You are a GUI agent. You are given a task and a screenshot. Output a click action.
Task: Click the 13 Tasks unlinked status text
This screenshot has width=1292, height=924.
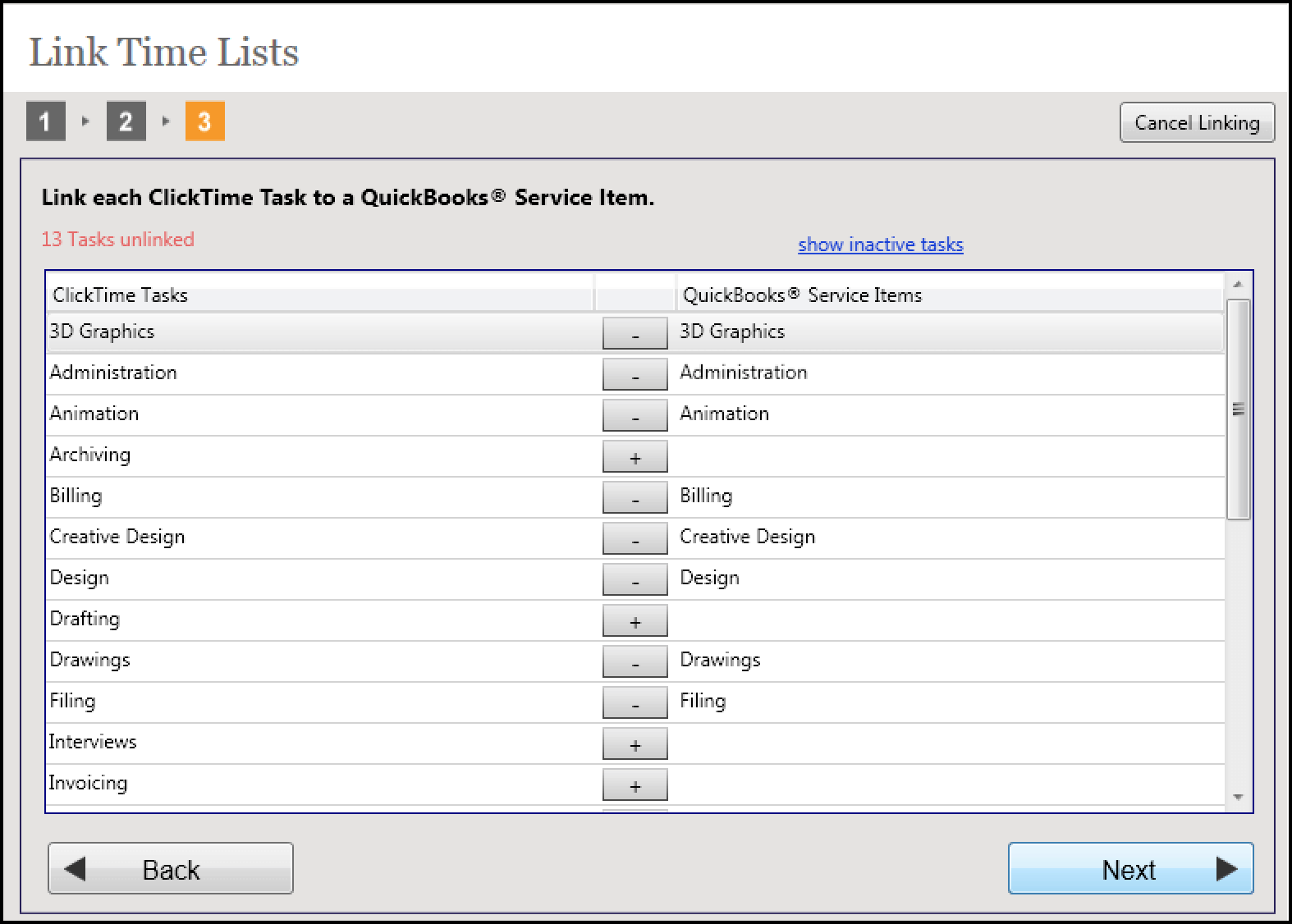[x=118, y=240]
